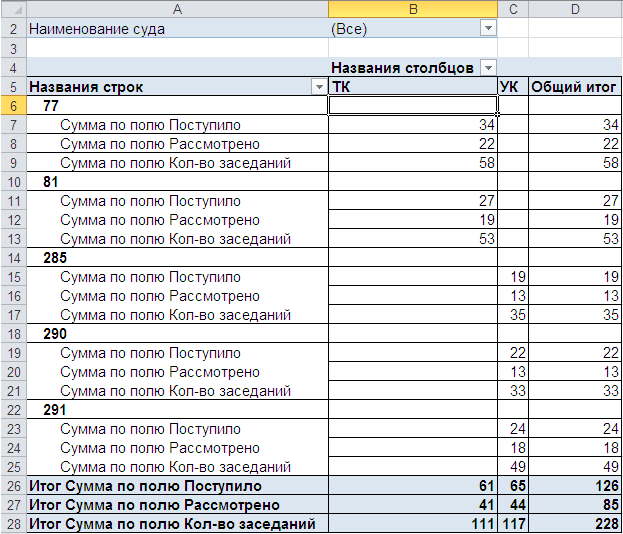Click Итог Сумма по полю Поступило label
623x534 pixels.
point(178,486)
